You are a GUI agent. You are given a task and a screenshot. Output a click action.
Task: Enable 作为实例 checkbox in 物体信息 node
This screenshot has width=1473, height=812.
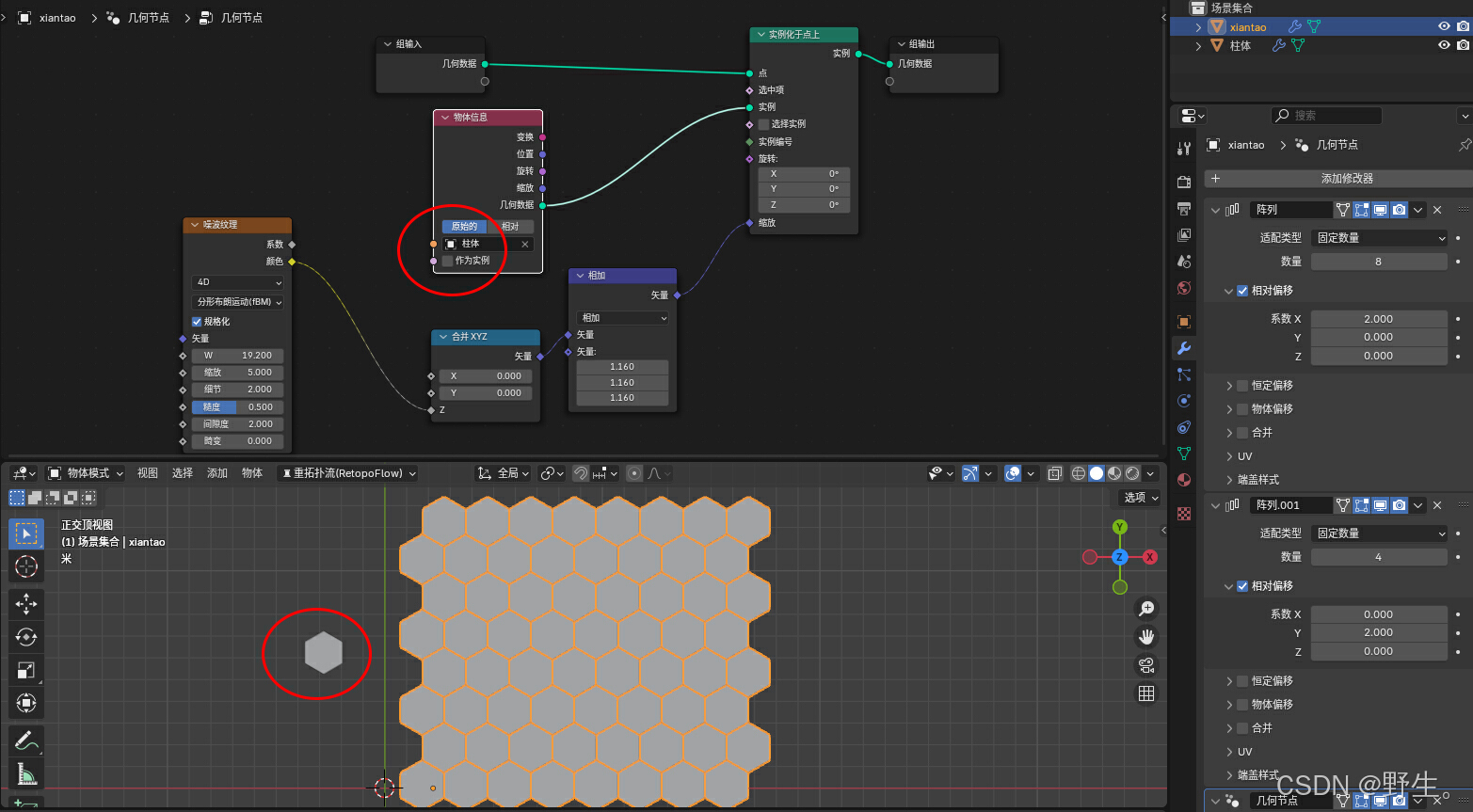click(448, 261)
